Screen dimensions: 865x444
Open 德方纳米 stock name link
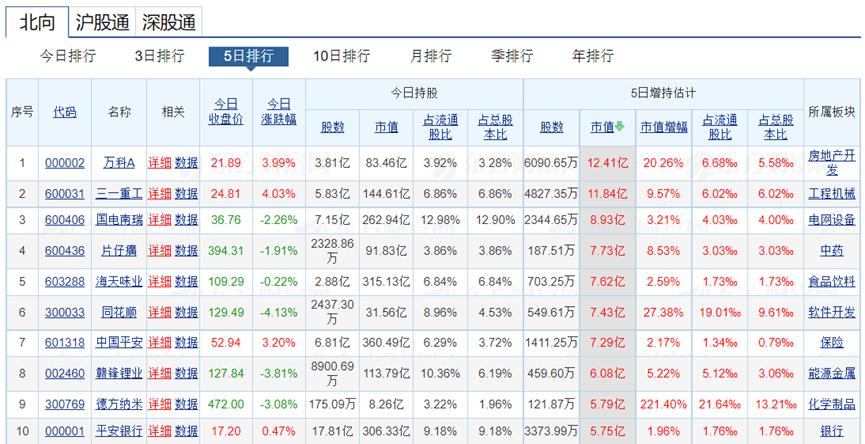point(119,404)
